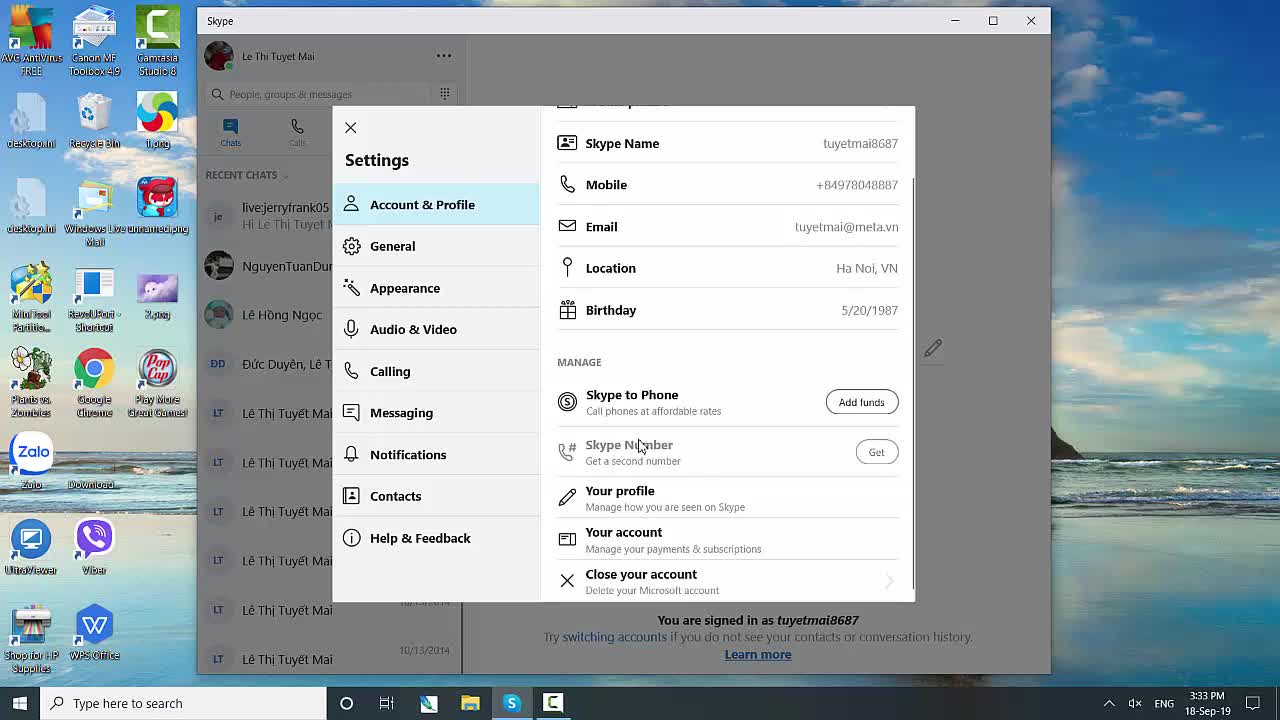Click the Get button for Skype Number
This screenshot has width=1280, height=720.
(x=876, y=452)
